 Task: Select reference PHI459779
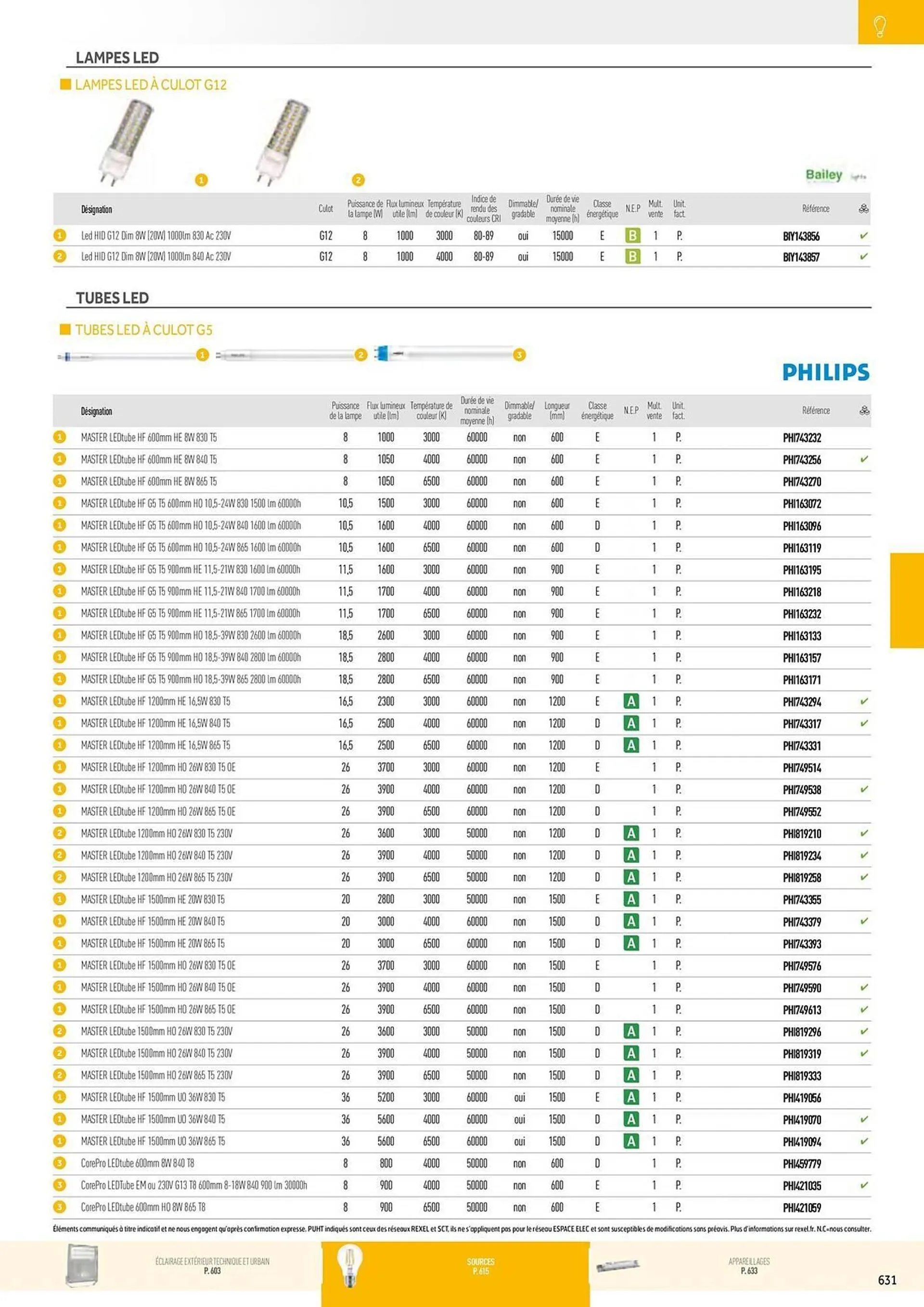pyautogui.click(x=802, y=1164)
